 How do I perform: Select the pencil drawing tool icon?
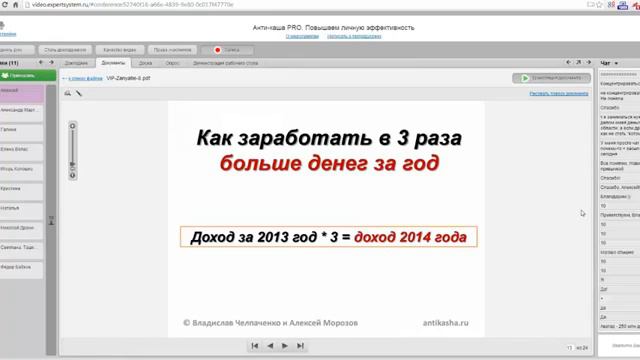(x=79, y=93)
